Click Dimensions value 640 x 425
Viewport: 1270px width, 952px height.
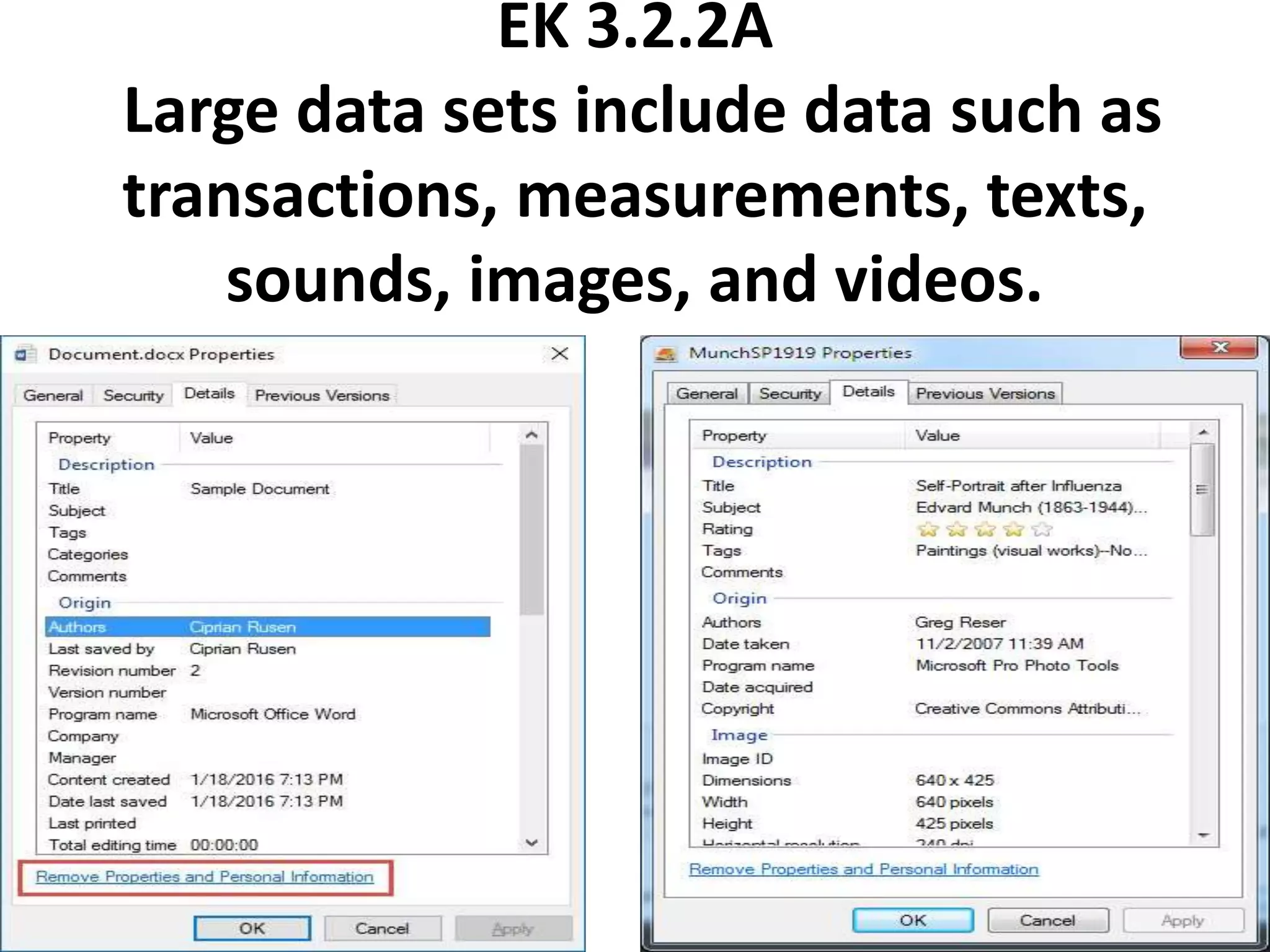tap(955, 780)
